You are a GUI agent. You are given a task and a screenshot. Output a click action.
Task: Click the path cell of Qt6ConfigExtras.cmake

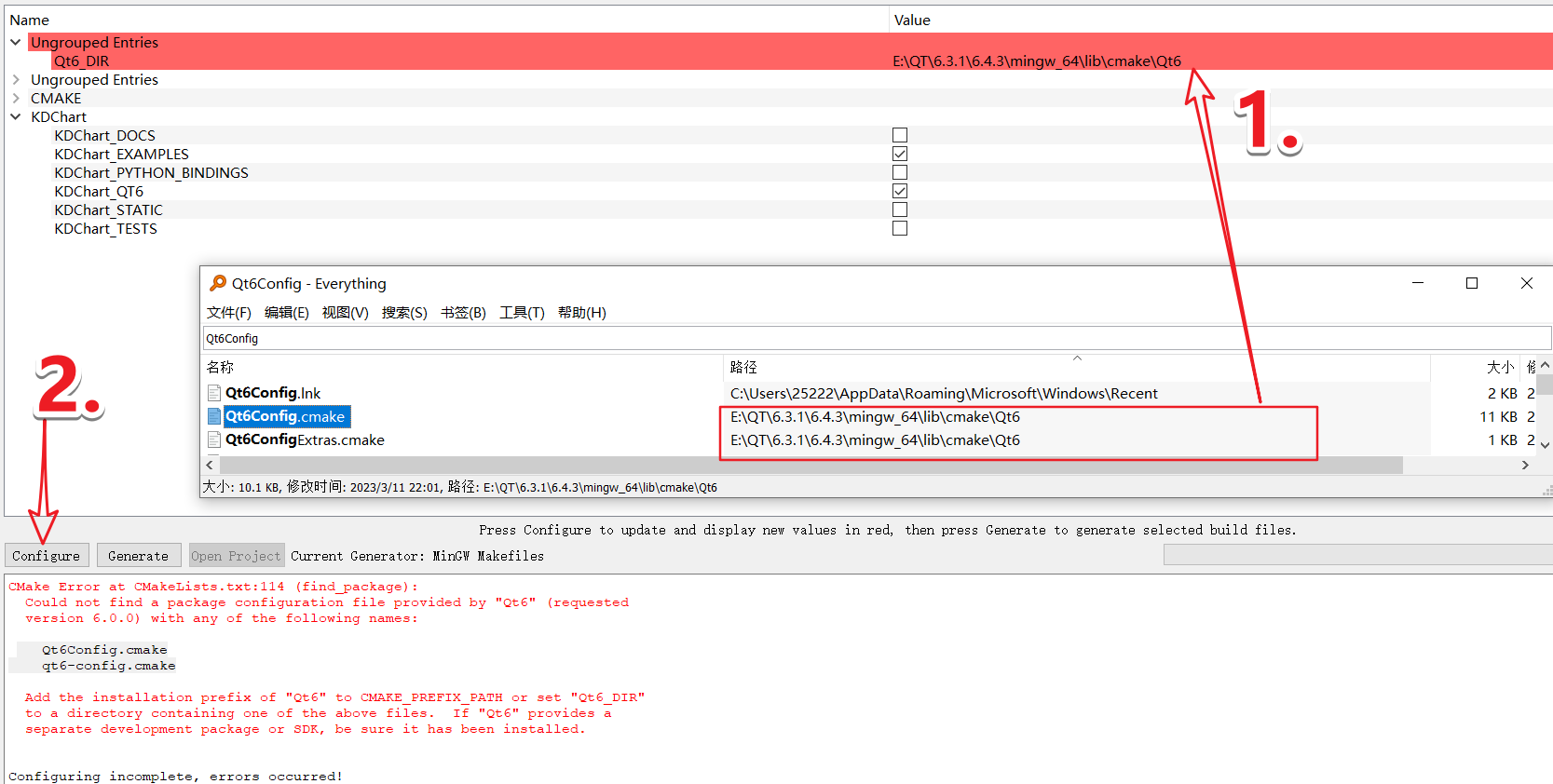[875, 439]
